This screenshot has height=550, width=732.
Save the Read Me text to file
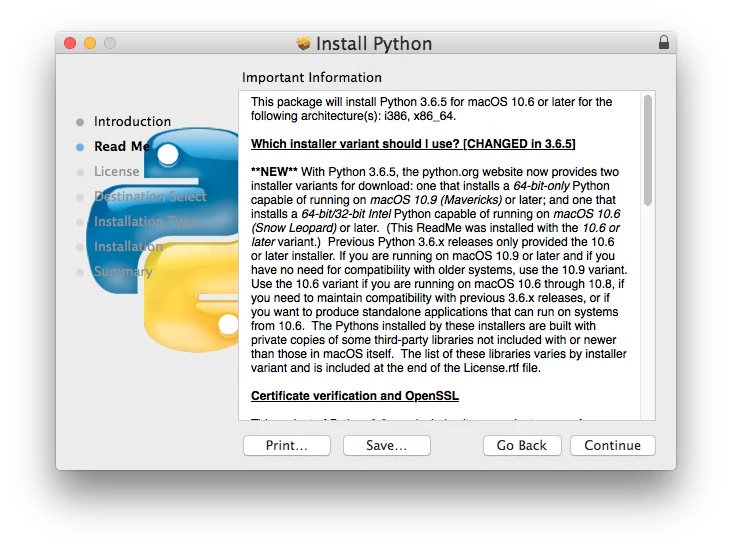[387, 445]
